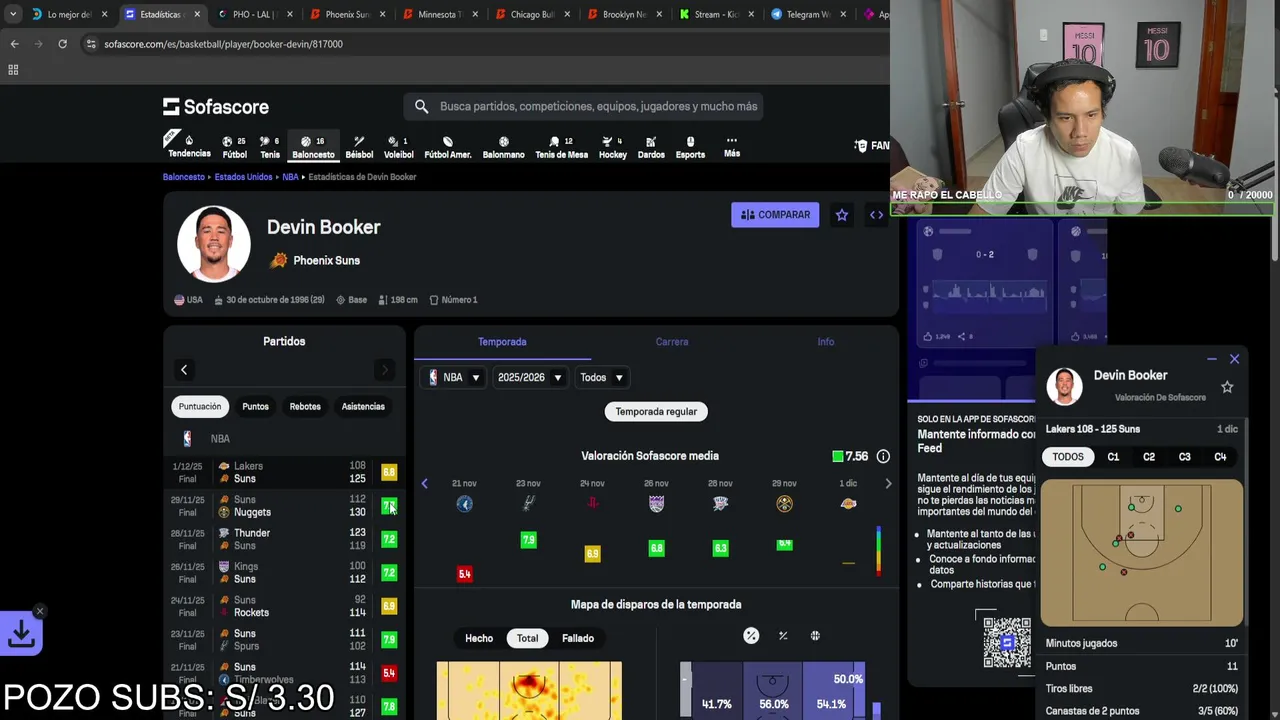
Task: Open Fútbol Amer. sports section
Action: coord(448,147)
